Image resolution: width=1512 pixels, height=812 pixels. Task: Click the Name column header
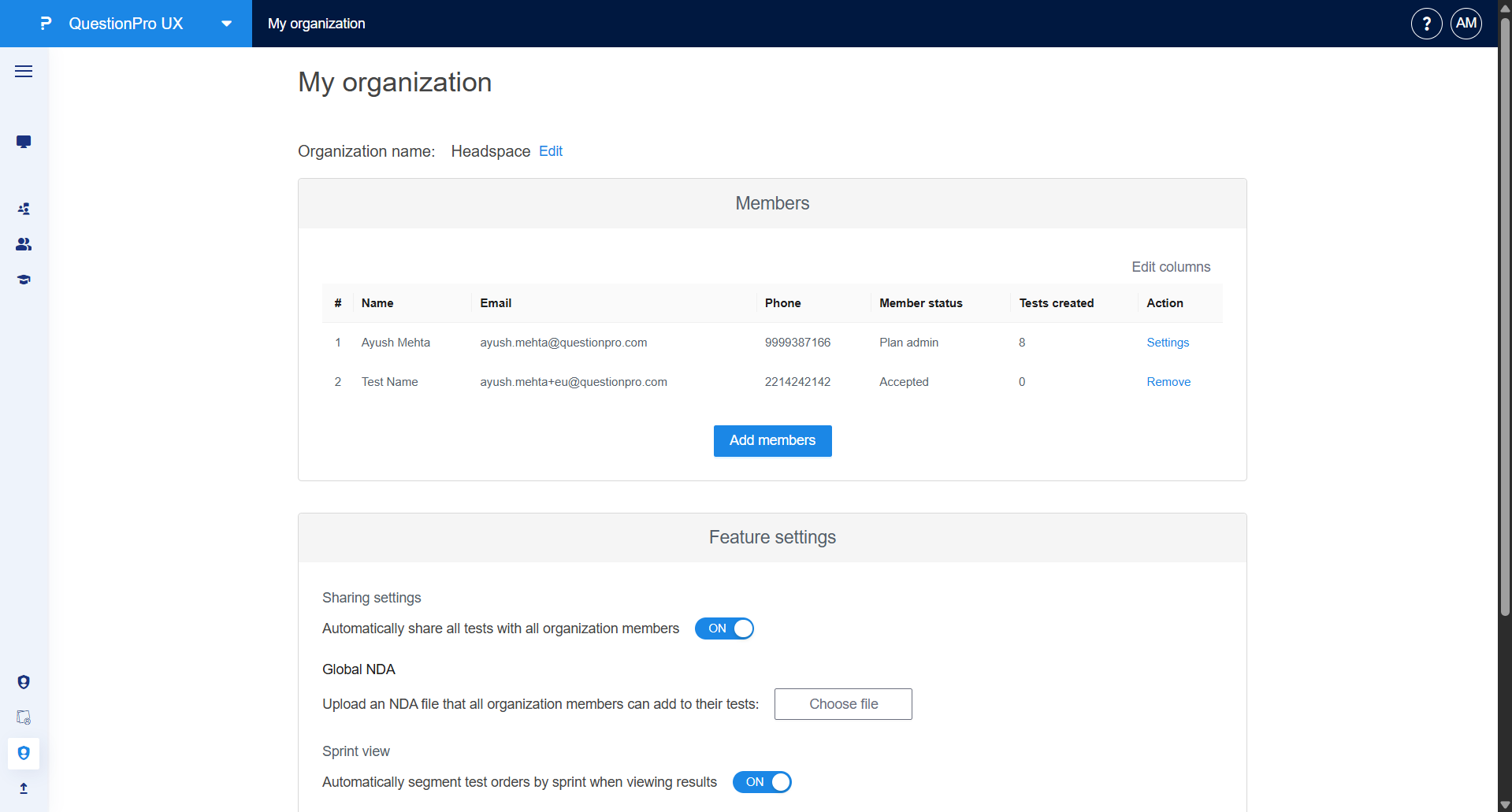coord(377,303)
